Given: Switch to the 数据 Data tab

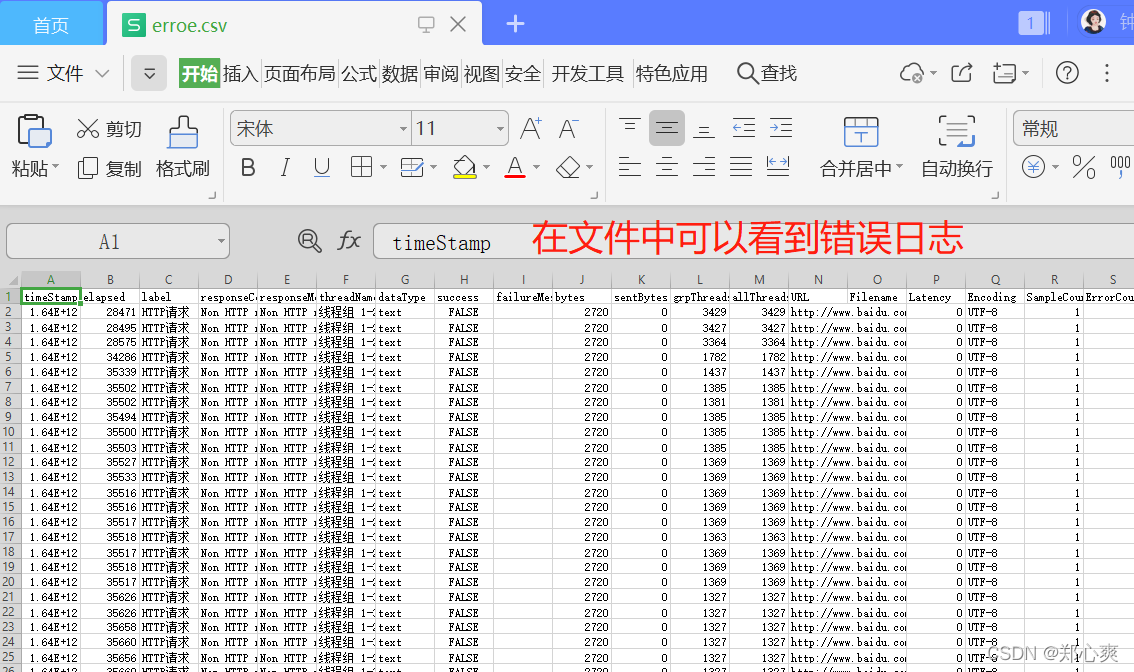Looking at the screenshot, I should [400, 74].
